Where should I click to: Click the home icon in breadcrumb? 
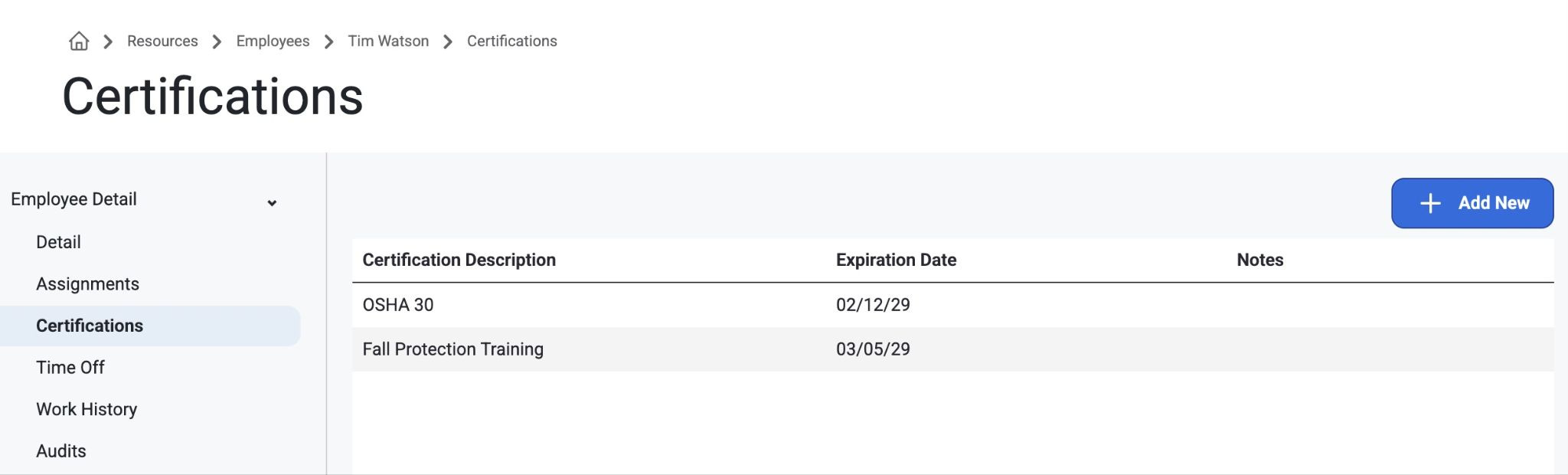pyautogui.click(x=79, y=41)
